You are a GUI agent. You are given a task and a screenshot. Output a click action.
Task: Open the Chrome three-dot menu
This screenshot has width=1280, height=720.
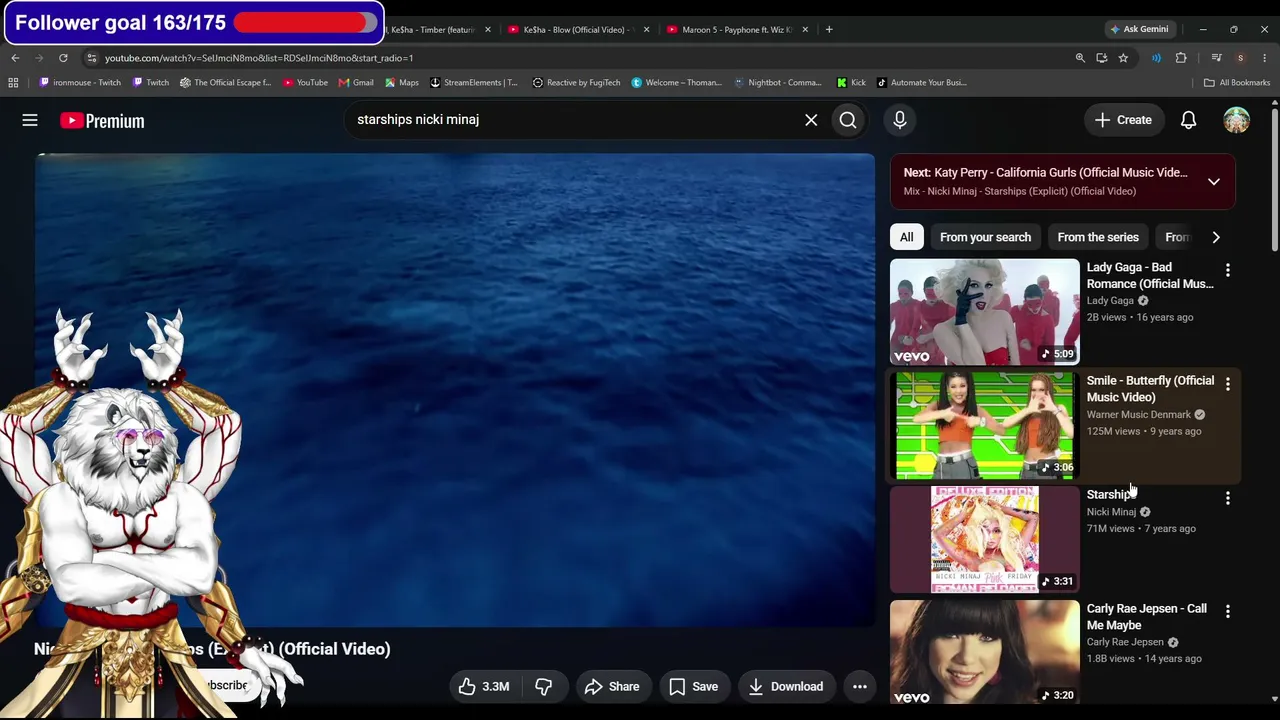pos(1264,58)
